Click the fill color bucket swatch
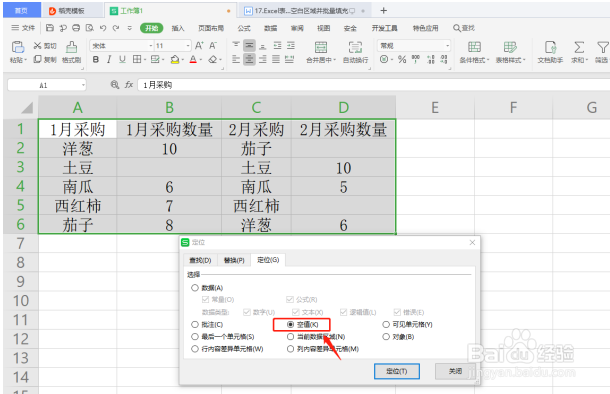This screenshot has width=610, height=394. click(x=175, y=60)
